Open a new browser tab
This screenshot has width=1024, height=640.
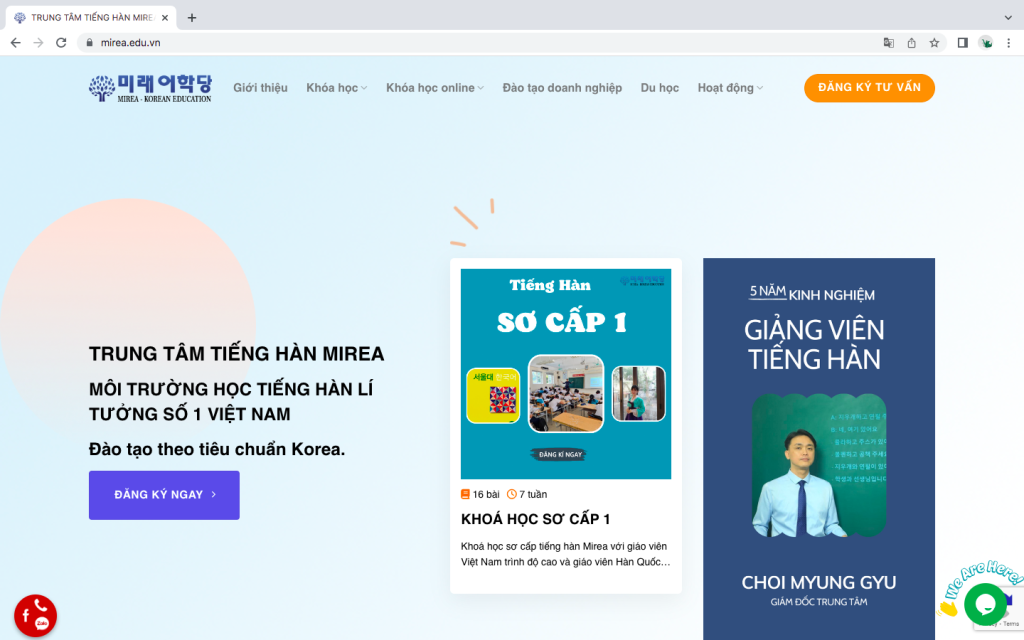[191, 18]
